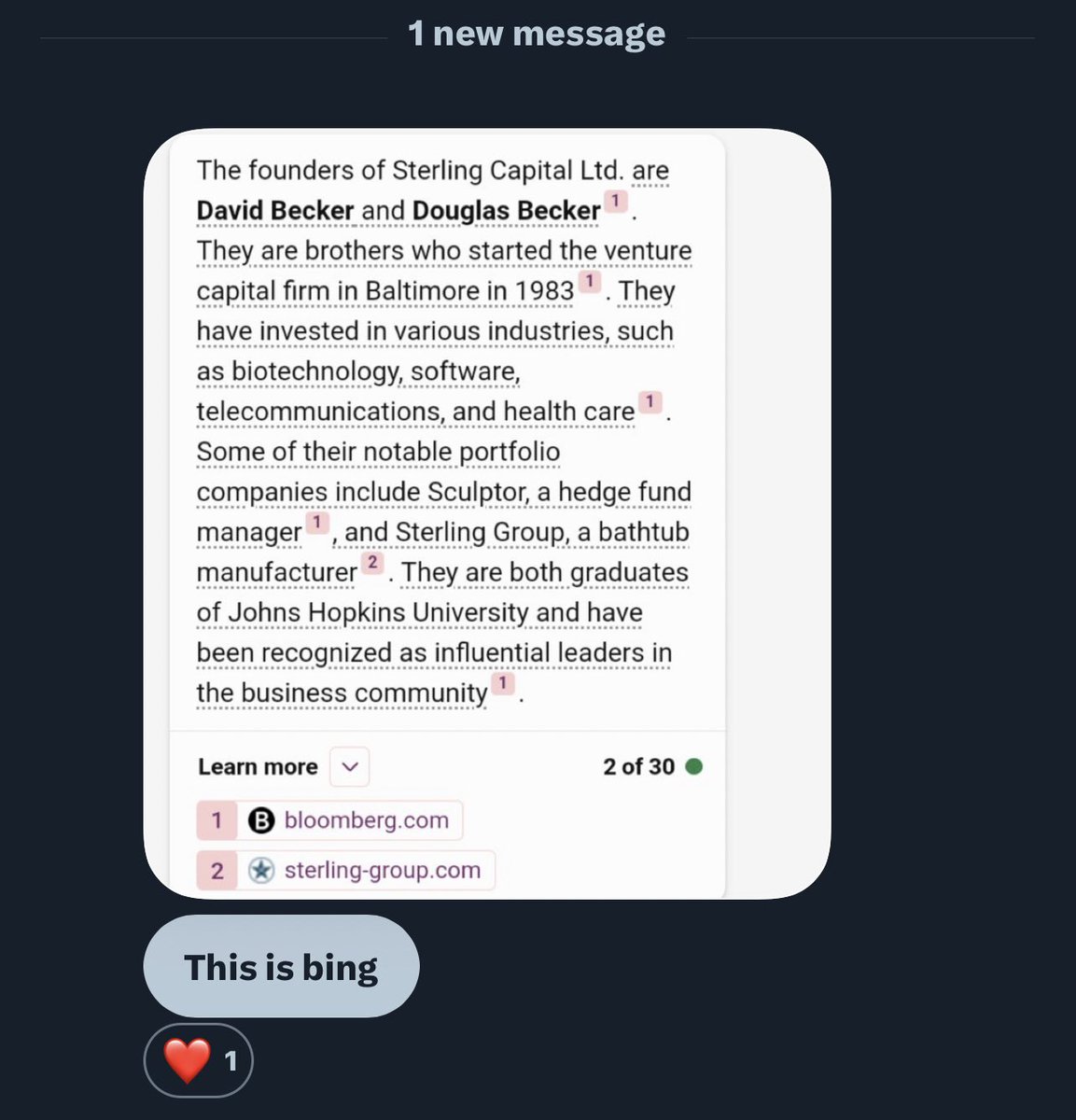Click the green dot beside '2 of 30'
Image resolution: width=1076 pixels, height=1120 pixels.
click(693, 766)
